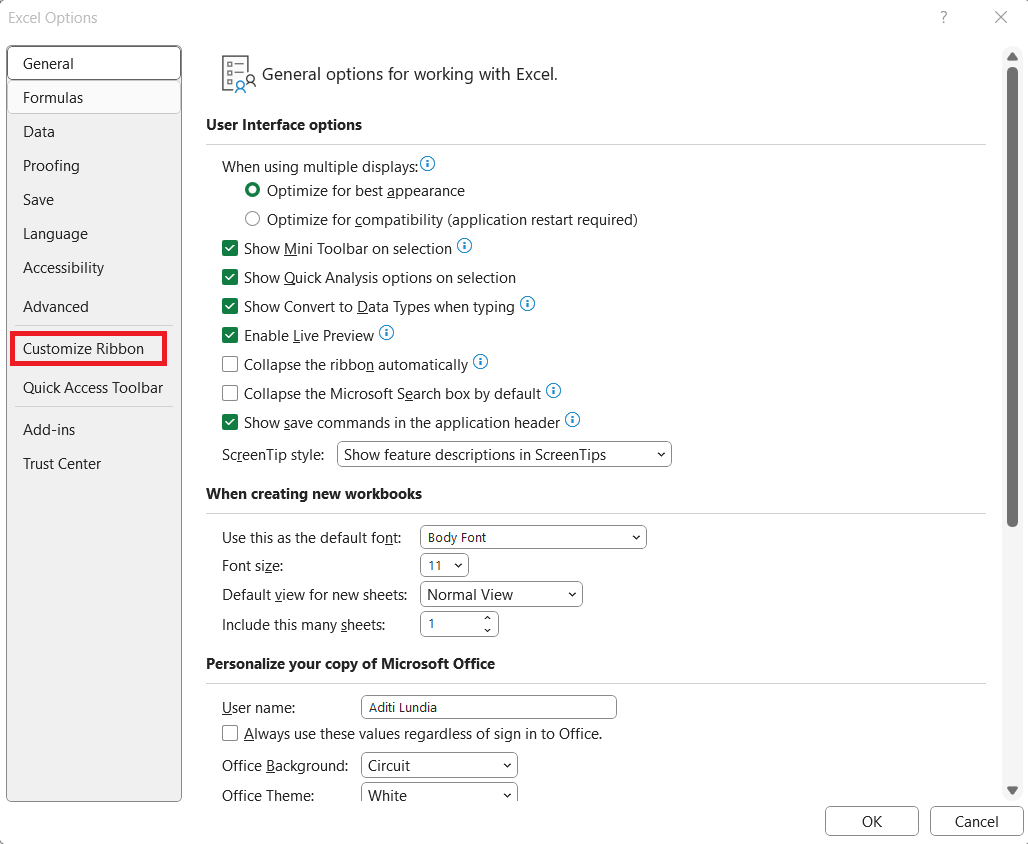Enable Collapse the ribbon automatically
Screen dimensions: 1028x844
(x=230, y=364)
